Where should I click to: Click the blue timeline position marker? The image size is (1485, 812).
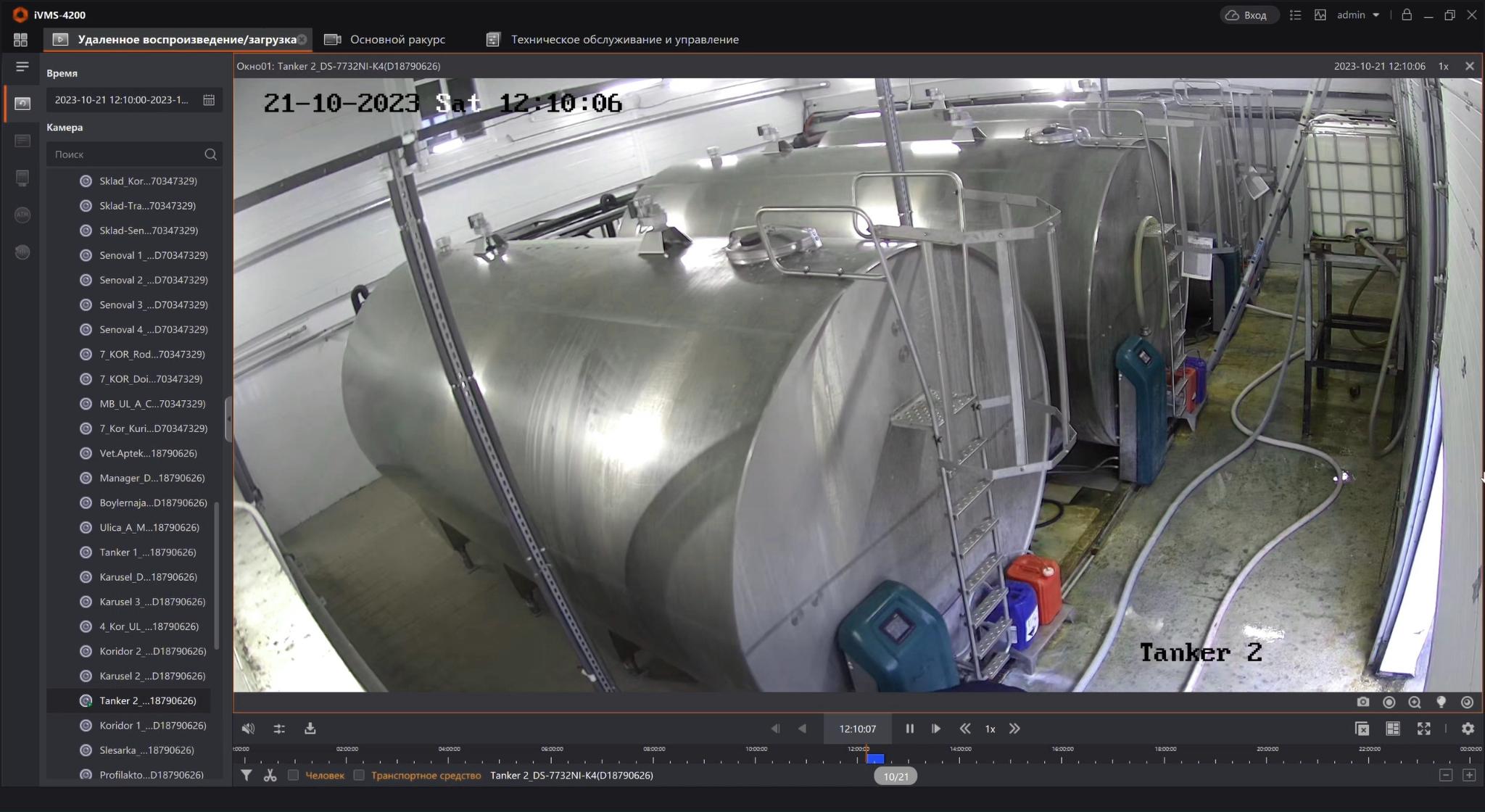coord(874,758)
